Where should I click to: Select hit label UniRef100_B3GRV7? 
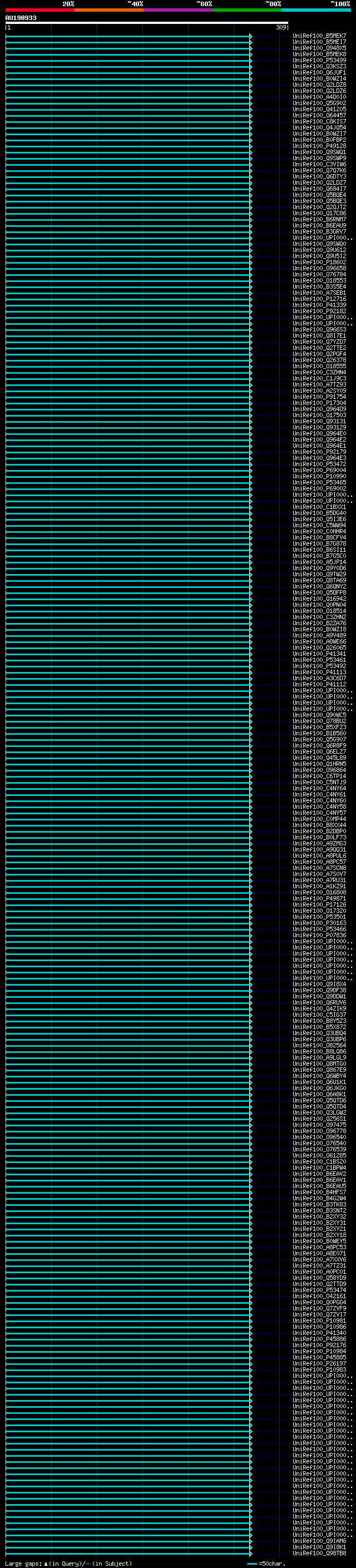pyautogui.click(x=319, y=231)
